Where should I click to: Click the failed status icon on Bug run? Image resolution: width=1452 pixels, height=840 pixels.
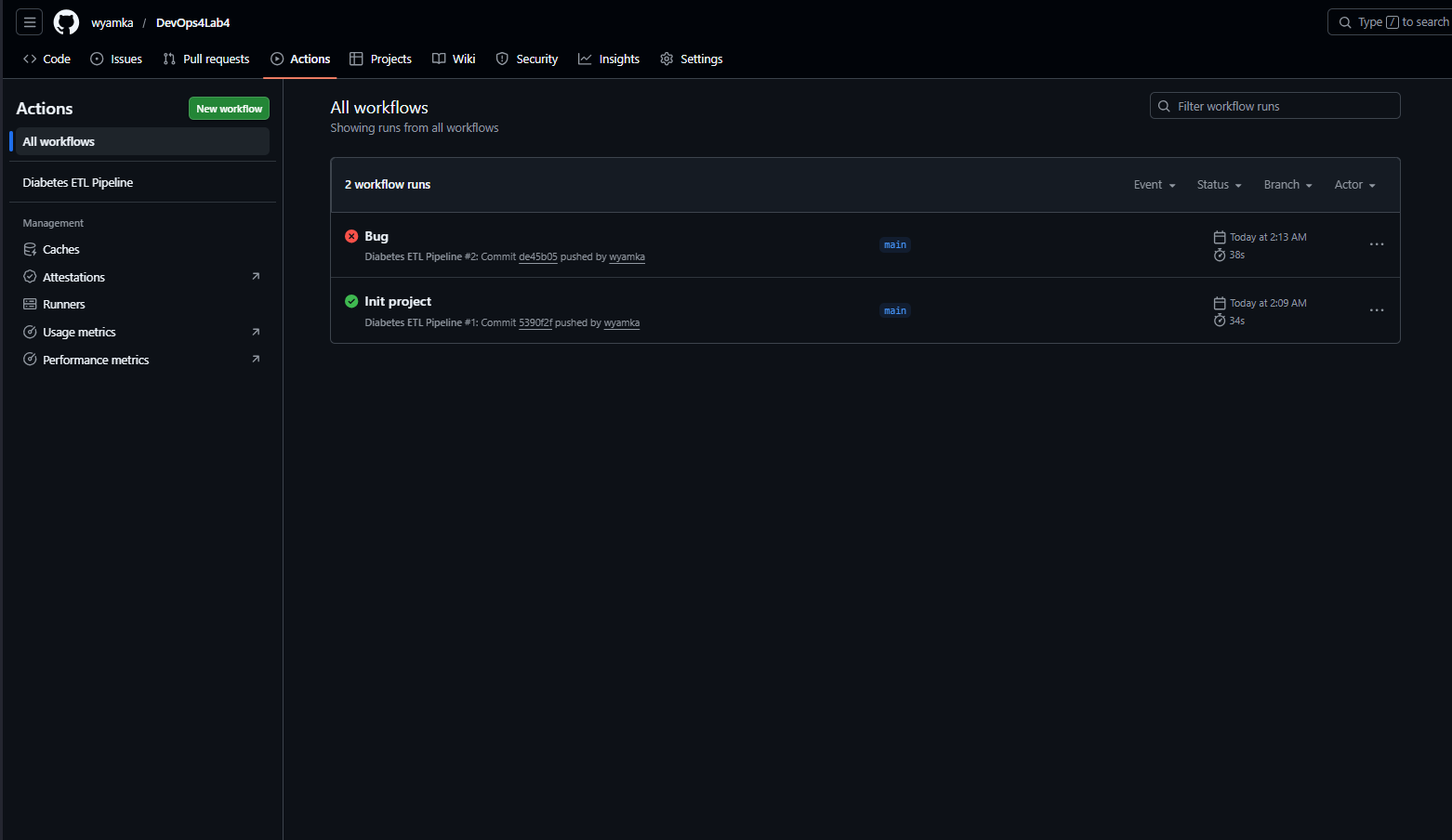(351, 236)
